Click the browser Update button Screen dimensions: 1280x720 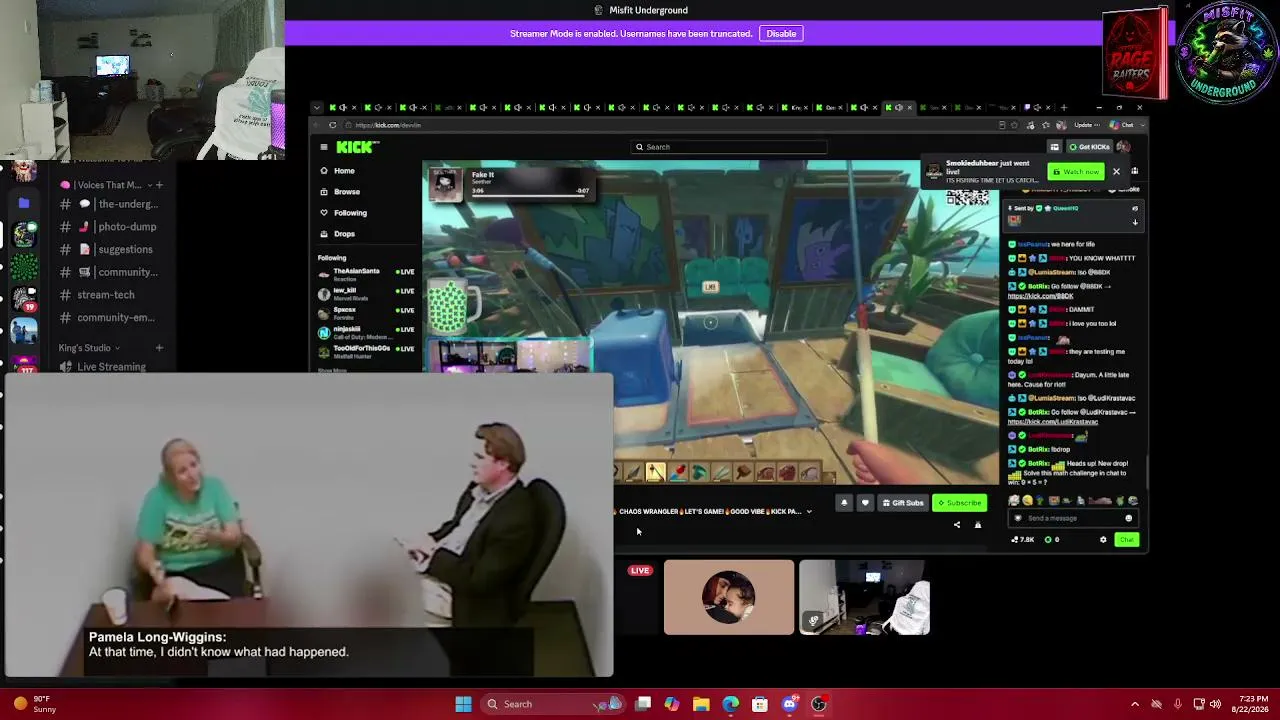click(1088, 125)
